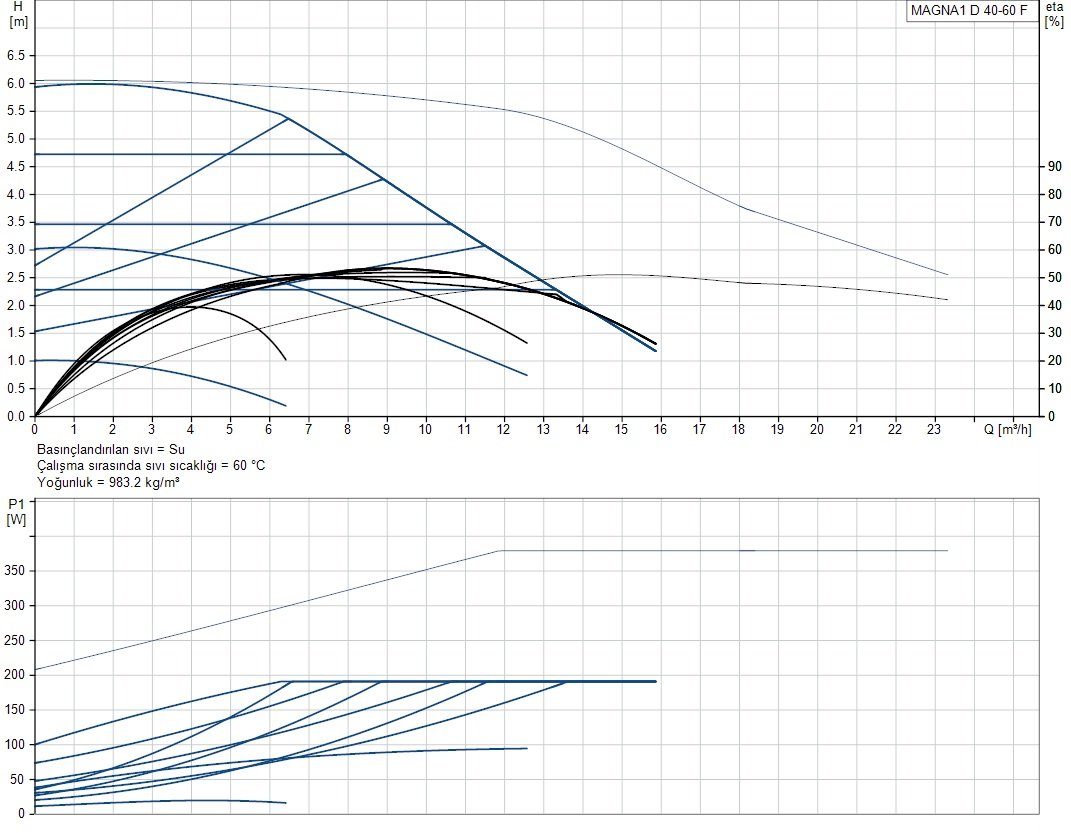Click the 50 tick on eta axis

point(1055,277)
